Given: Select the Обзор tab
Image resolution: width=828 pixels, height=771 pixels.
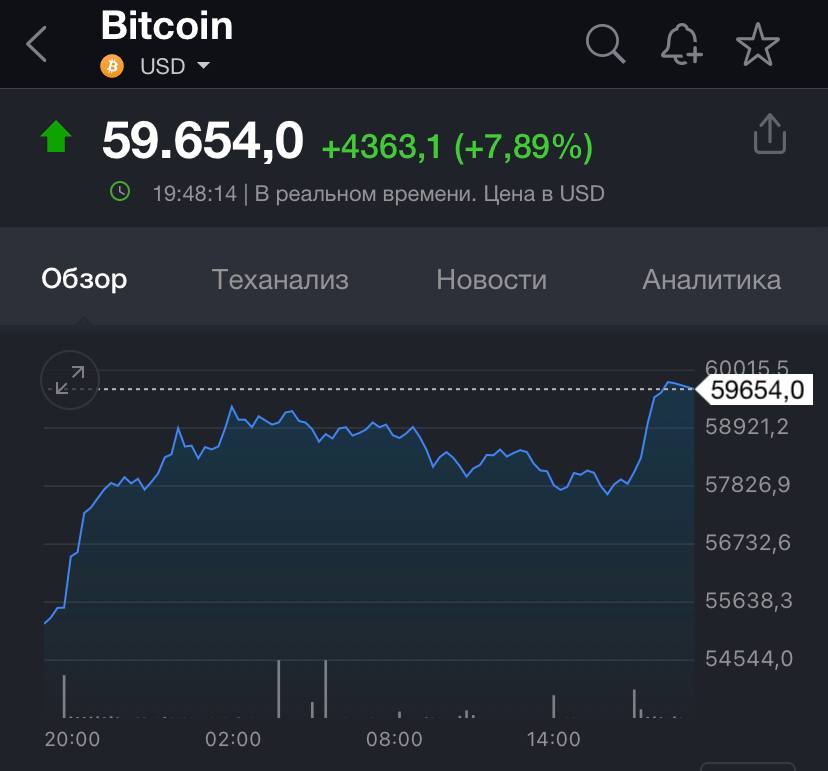Looking at the screenshot, I should (84, 278).
